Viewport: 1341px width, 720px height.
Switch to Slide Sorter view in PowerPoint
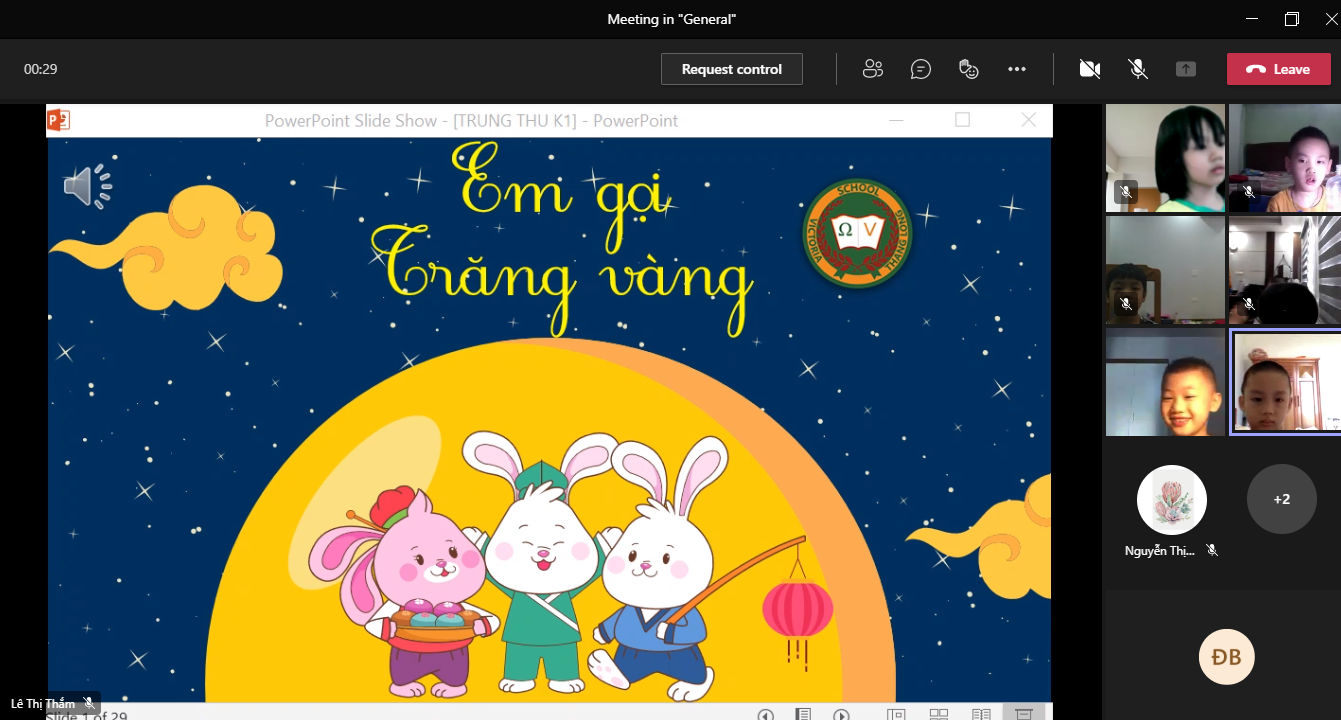tap(938, 714)
